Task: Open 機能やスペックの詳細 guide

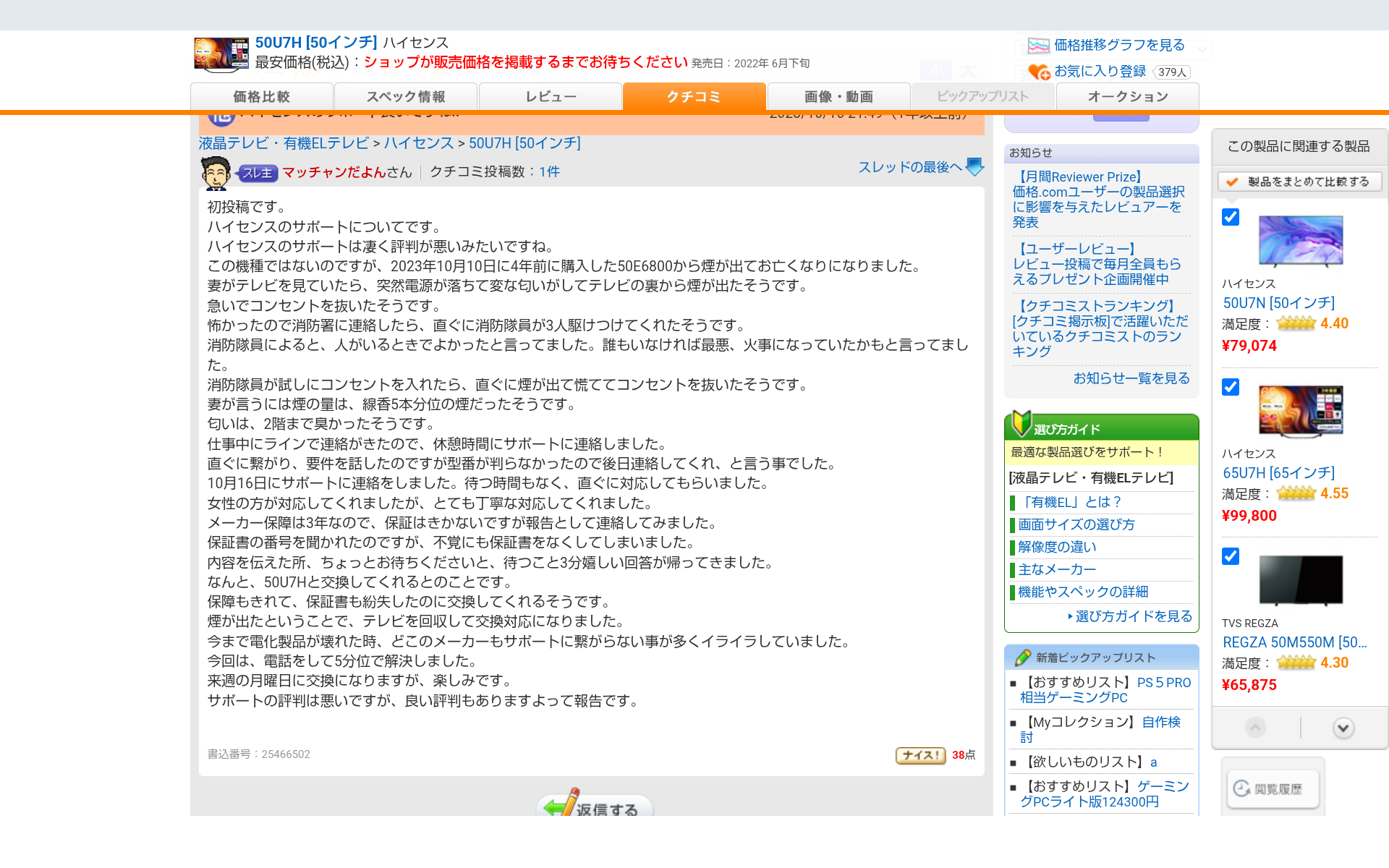Action: point(1083,592)
